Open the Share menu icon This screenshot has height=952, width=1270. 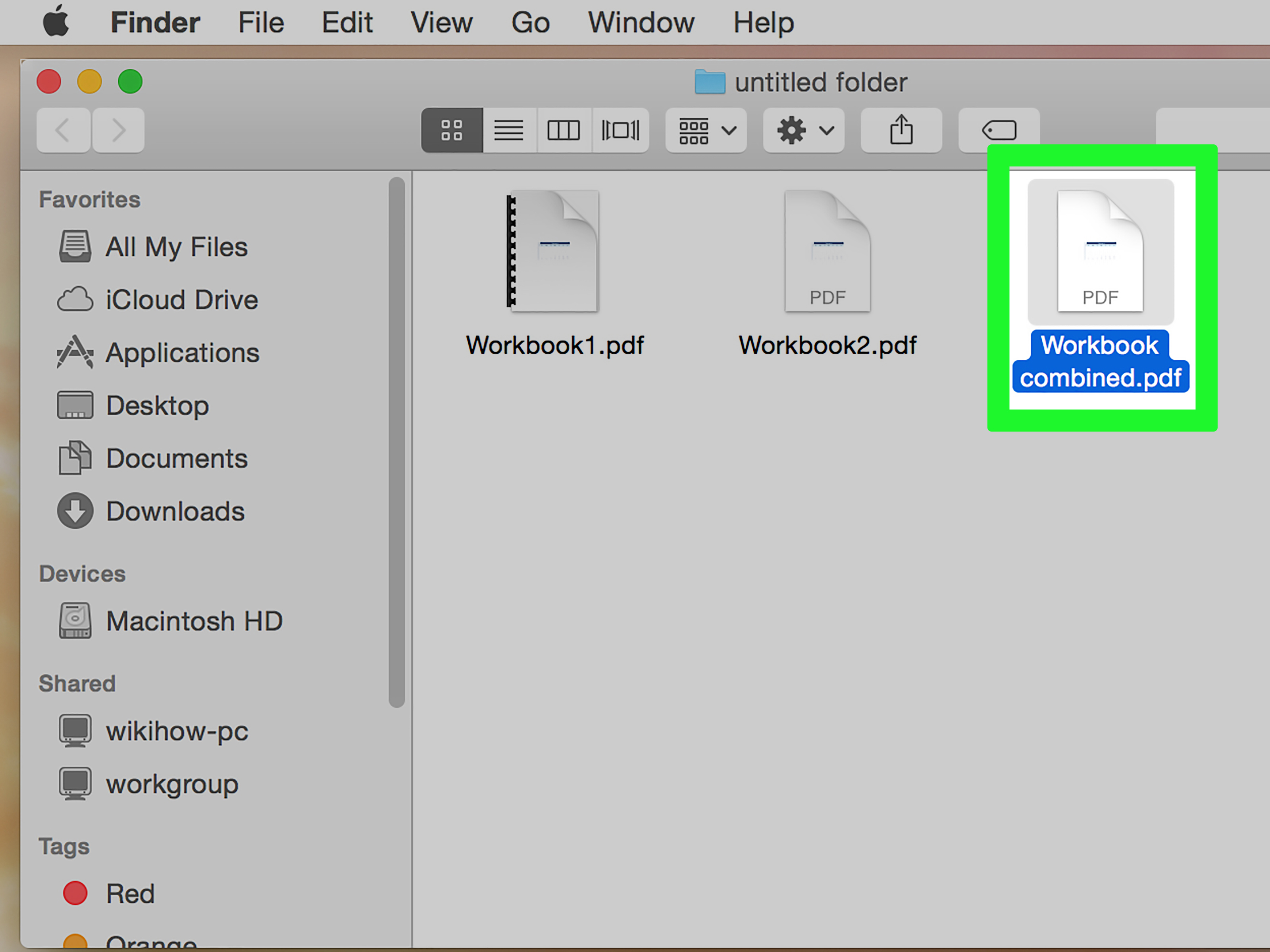900,130
